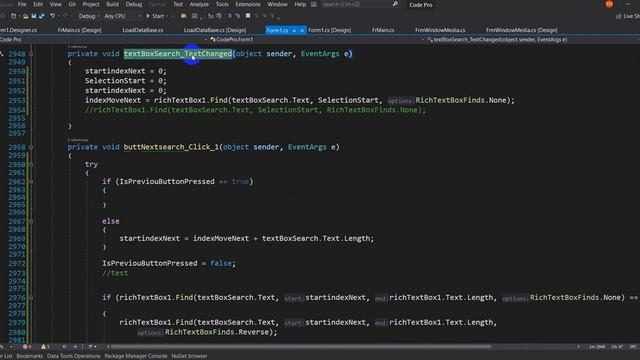Open the Debug menu
Screen dimensions: 640x360
(x=133, y=4)
